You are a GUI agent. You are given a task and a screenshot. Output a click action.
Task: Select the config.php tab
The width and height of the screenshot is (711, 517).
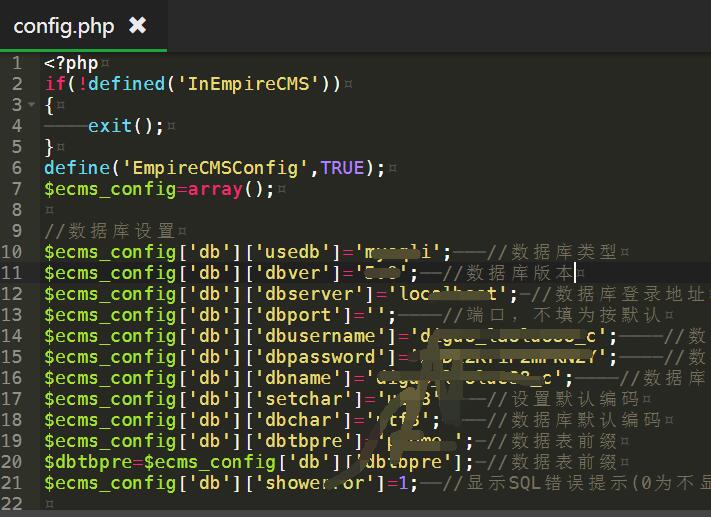point(64,26)
